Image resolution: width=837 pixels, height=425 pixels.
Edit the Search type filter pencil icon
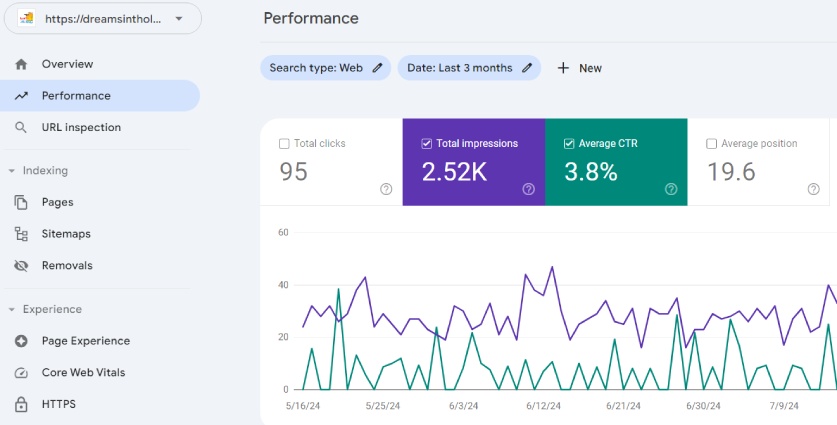point(377,68)
